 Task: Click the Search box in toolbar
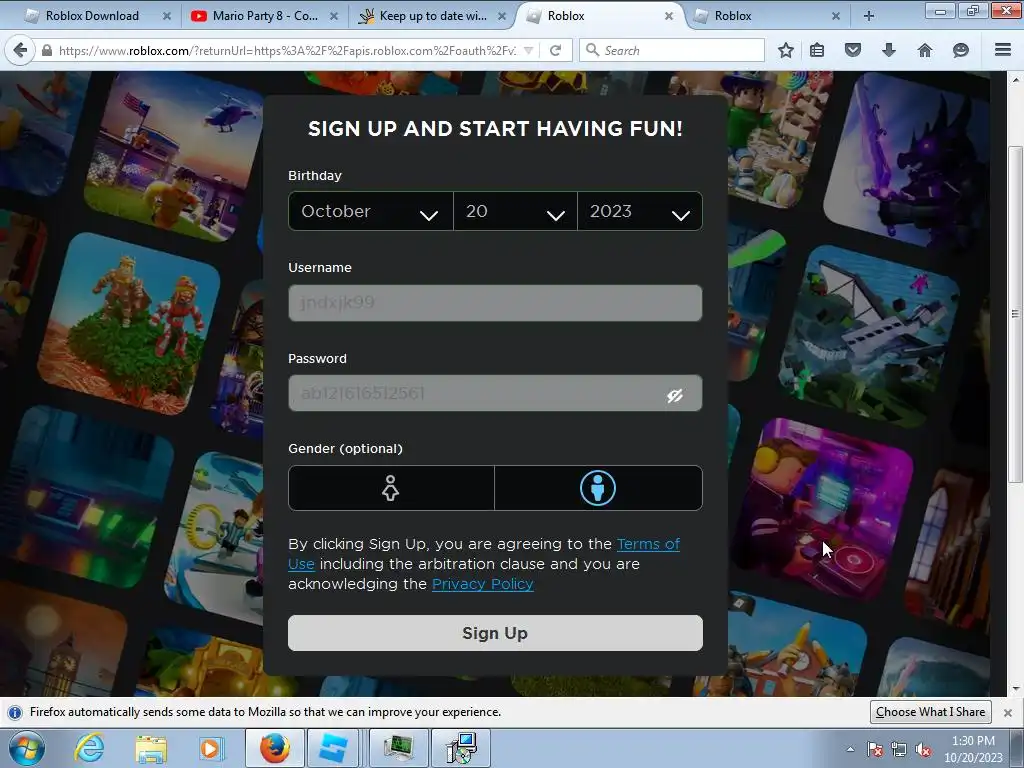(x=672, y=50)
